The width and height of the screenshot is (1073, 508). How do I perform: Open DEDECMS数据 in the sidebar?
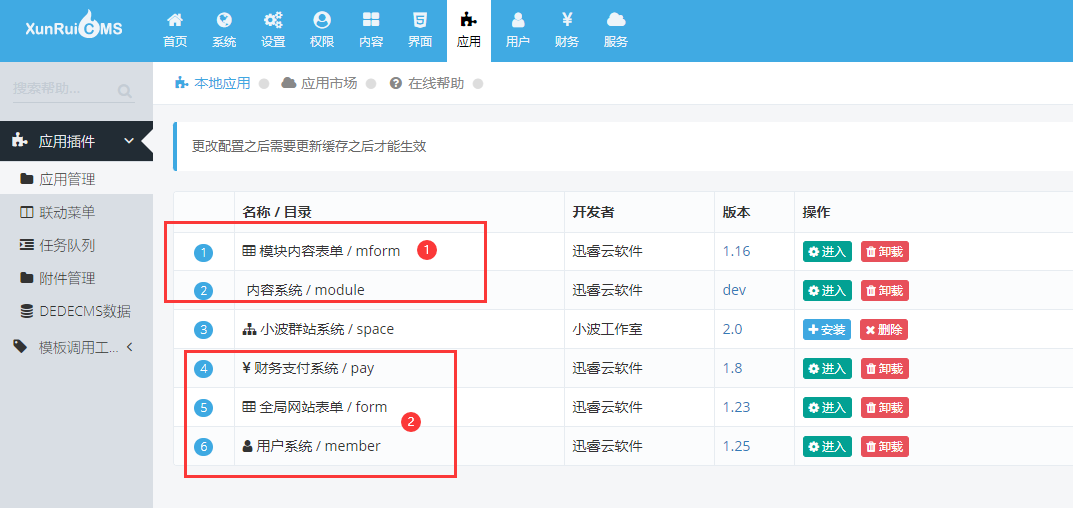(76, 312)
